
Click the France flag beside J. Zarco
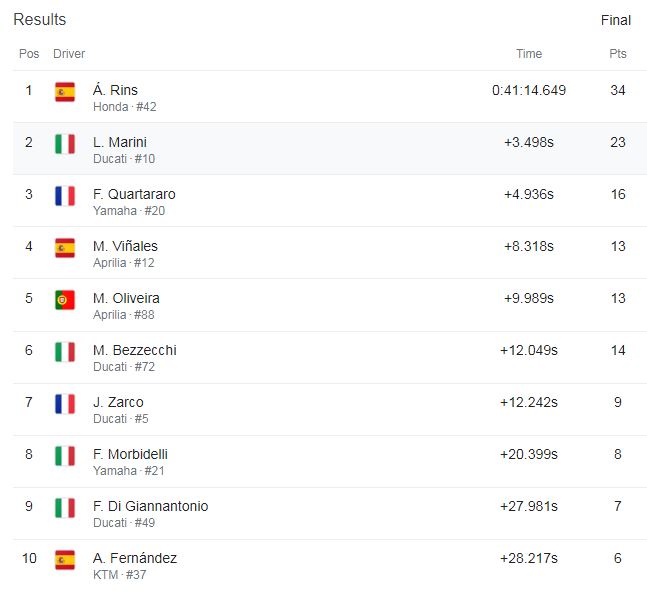[x=65, y=404]
